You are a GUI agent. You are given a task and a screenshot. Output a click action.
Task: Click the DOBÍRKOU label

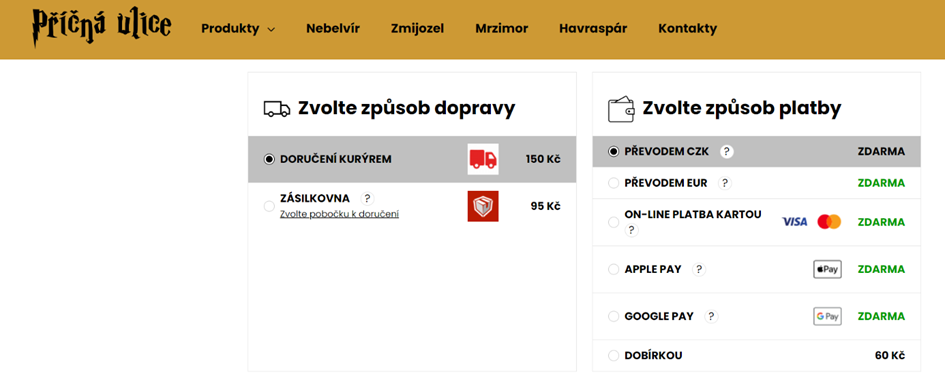coord(653,356)
